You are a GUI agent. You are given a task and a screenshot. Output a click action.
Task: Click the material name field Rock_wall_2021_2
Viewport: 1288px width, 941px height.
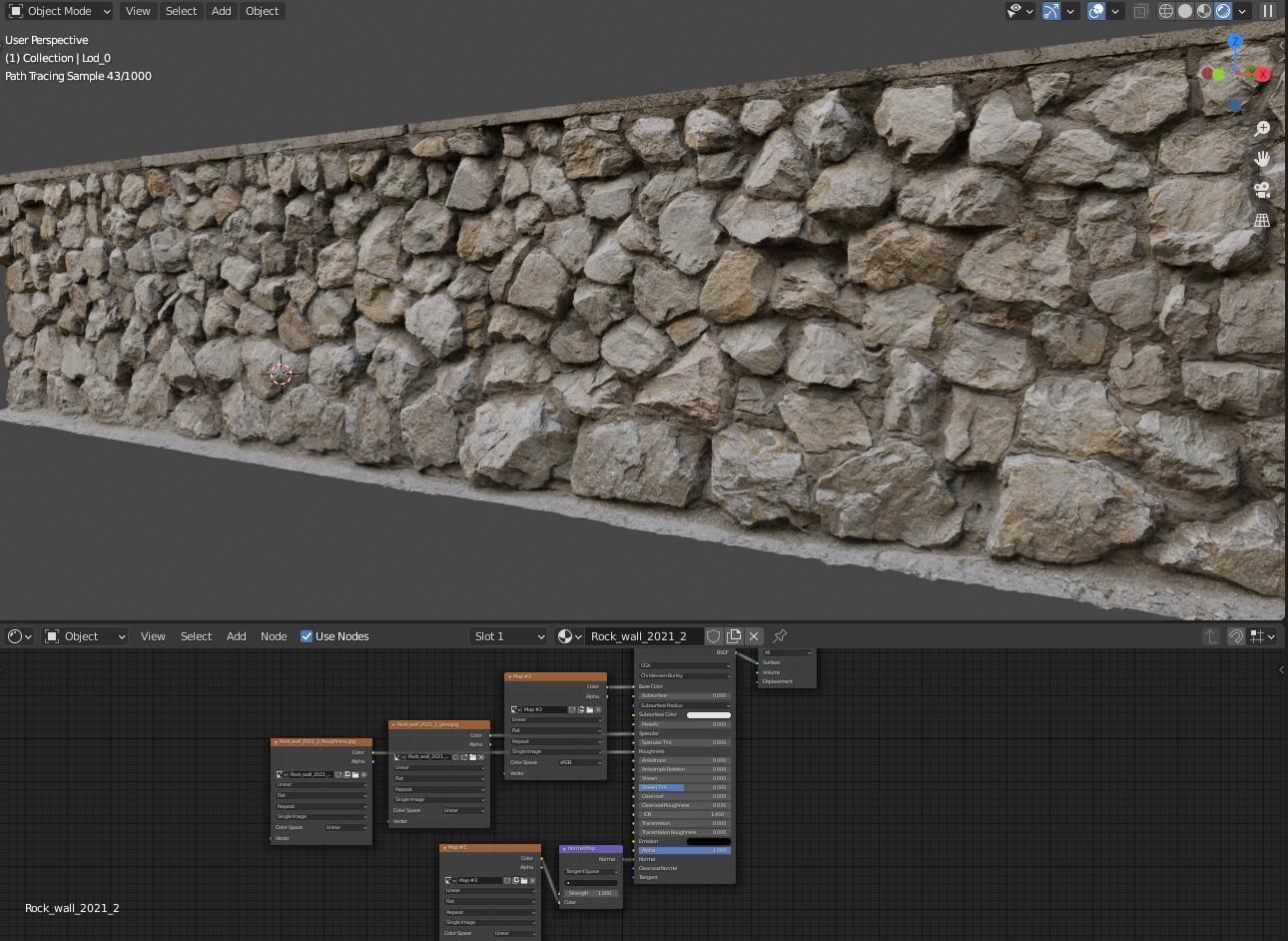pyautogui.click(x=643, y=636)
